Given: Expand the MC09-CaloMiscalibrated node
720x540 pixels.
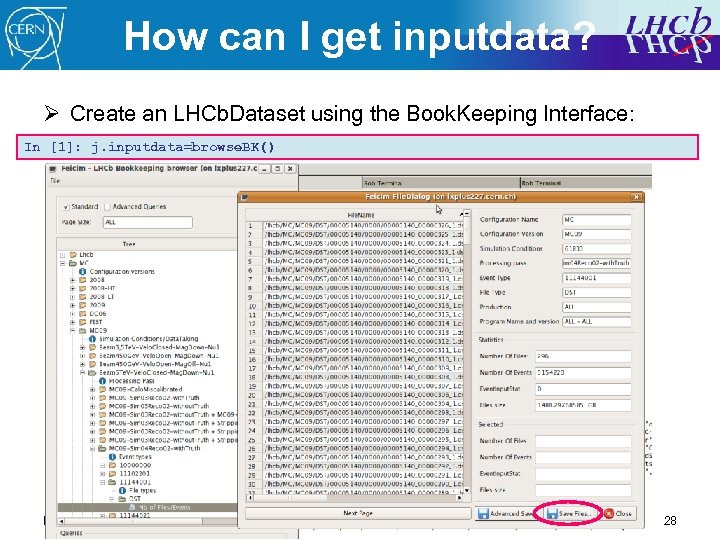Looking at the screenshot, I should pyautogui.click(x=93, y=389).
